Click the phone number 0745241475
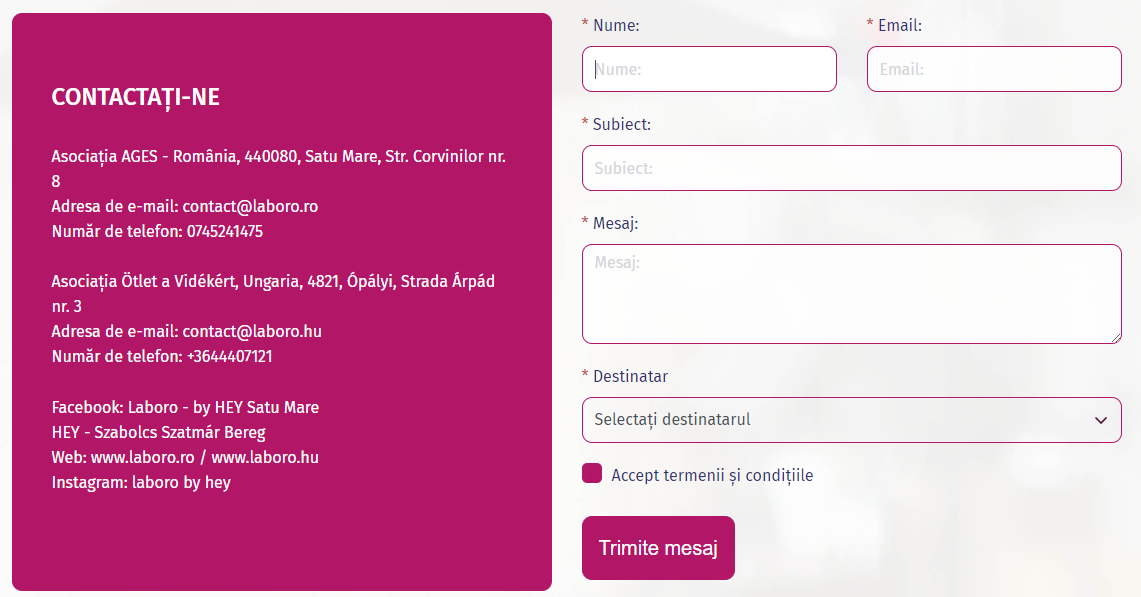The height and width of the screenshot is (597, 1141). coord(225,231)
